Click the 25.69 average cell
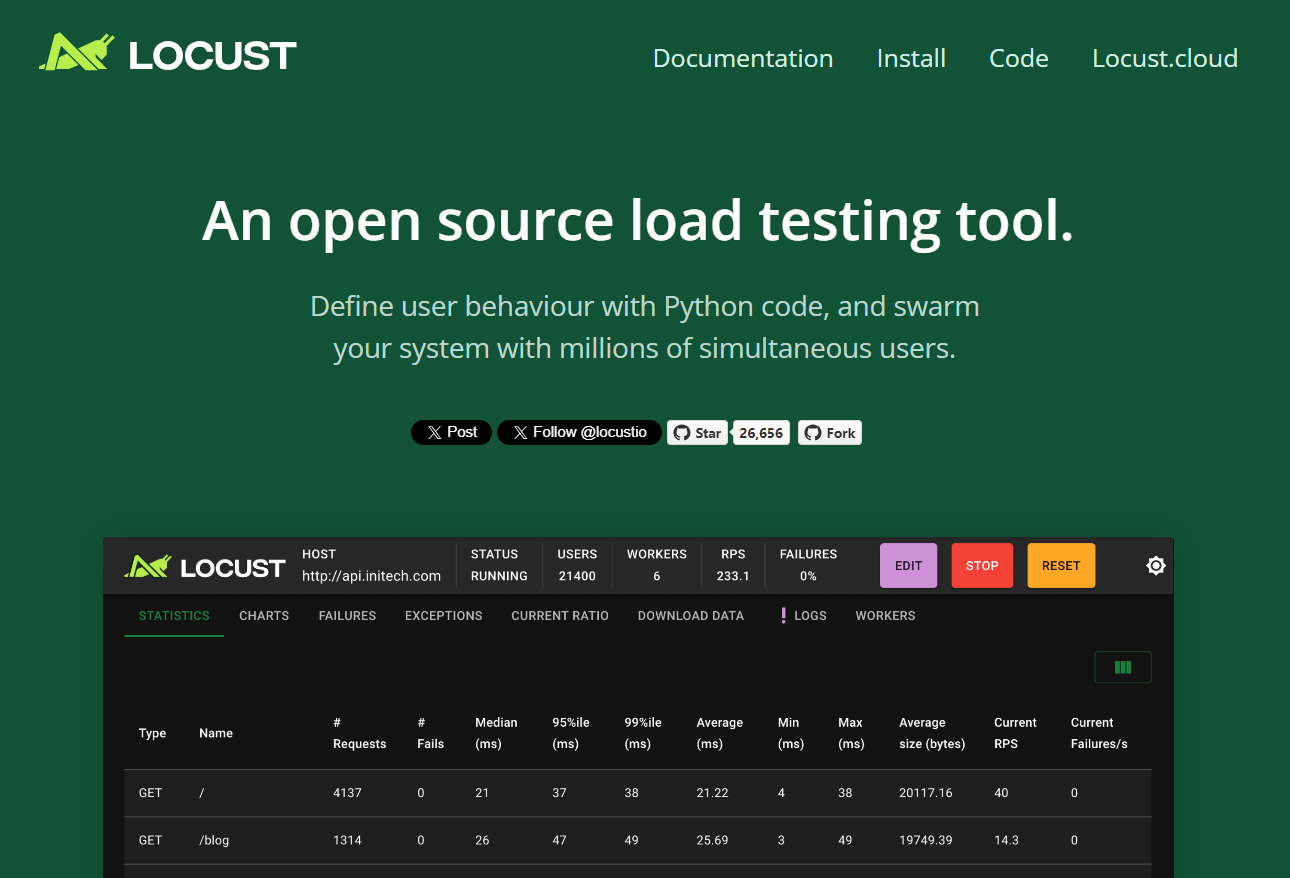The height and width of the screenshot is (878, 1290). 712,840
